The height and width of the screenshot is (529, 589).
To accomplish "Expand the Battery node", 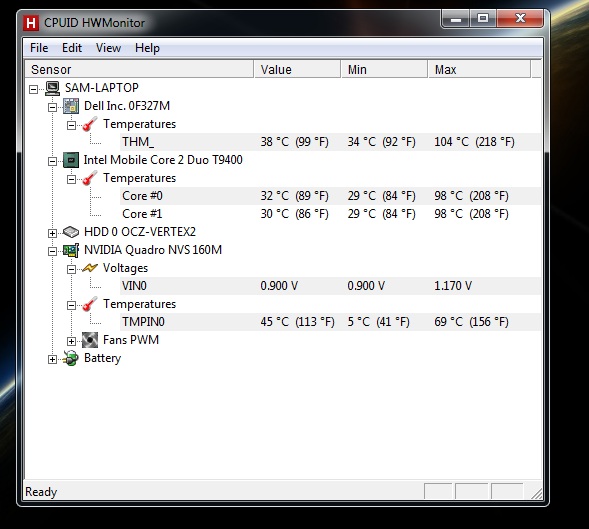I will tap(52, 359).
